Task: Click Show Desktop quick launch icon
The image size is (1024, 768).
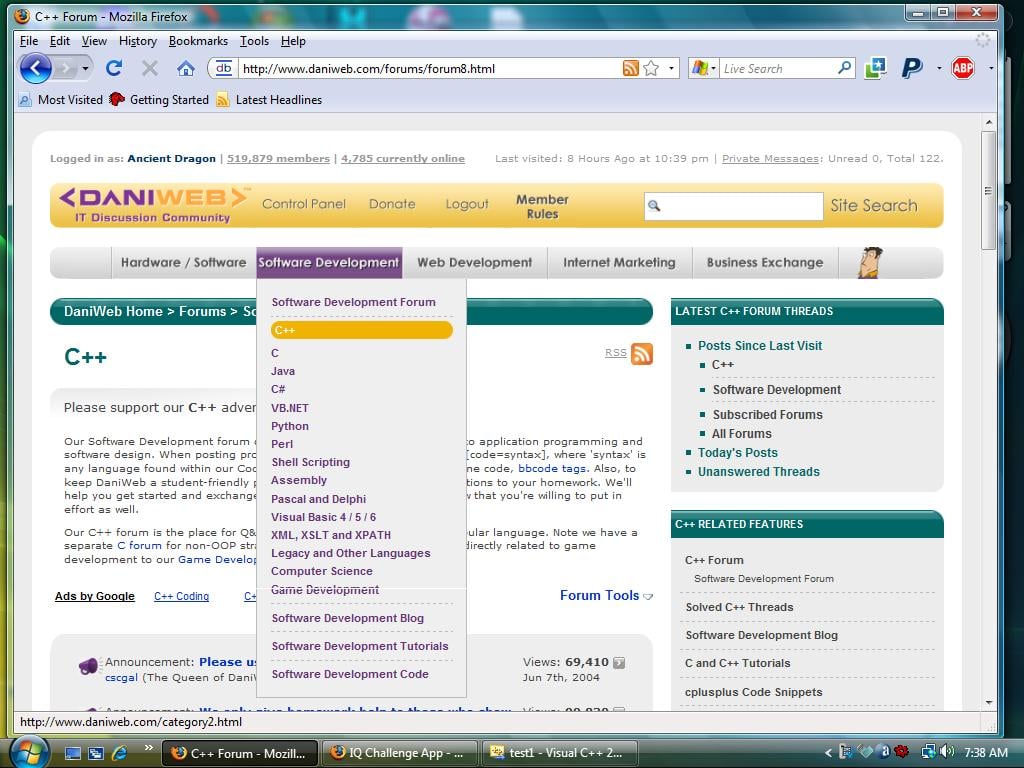Action: [72, 753]
